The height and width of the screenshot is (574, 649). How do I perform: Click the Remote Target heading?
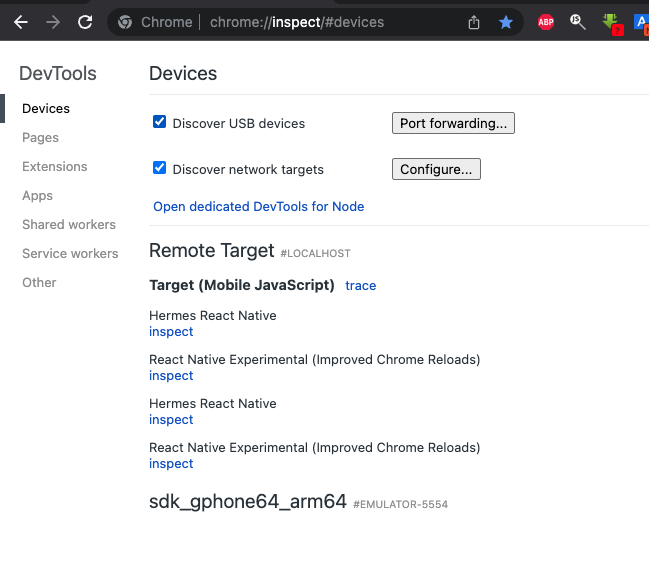pos(212,250)
